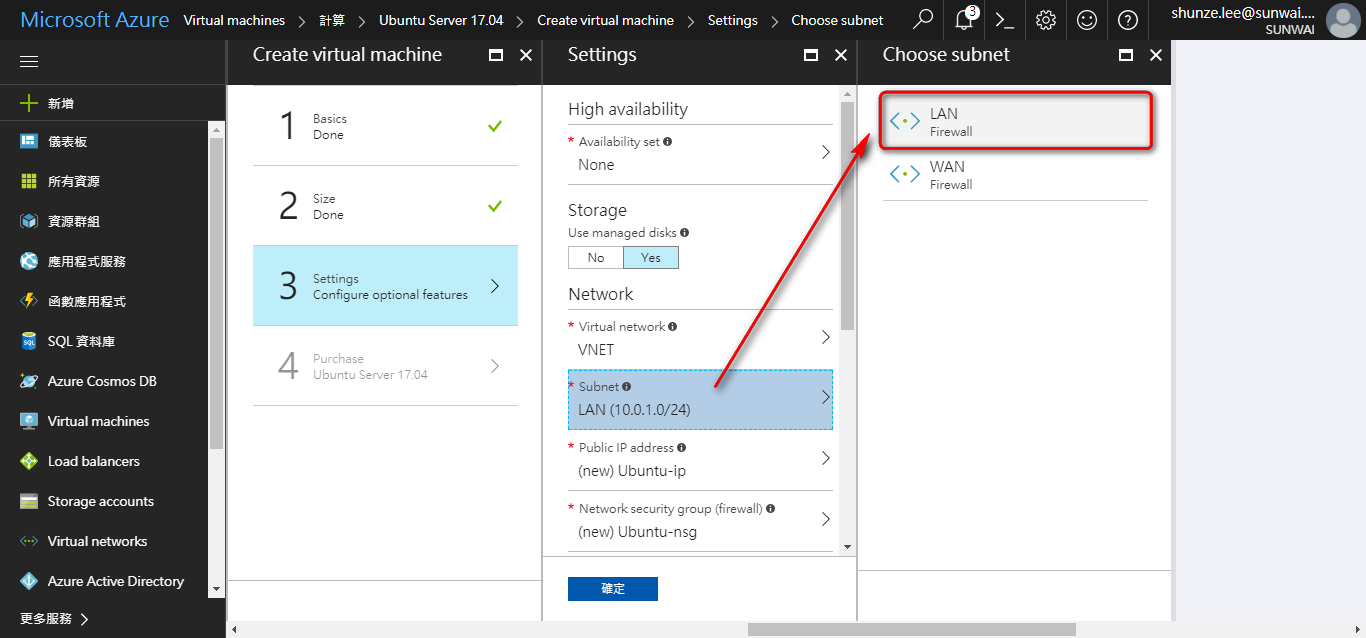Click the SQL 資料庫 icon

(x=29, y=341)
